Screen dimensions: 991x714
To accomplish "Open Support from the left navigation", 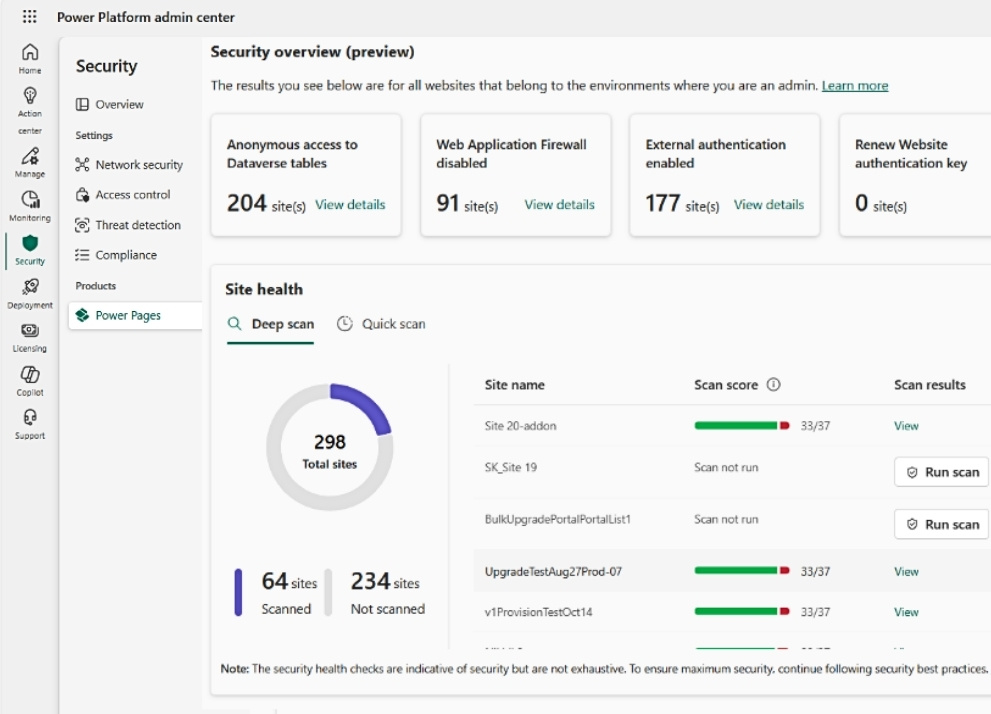I will (29, 418).
